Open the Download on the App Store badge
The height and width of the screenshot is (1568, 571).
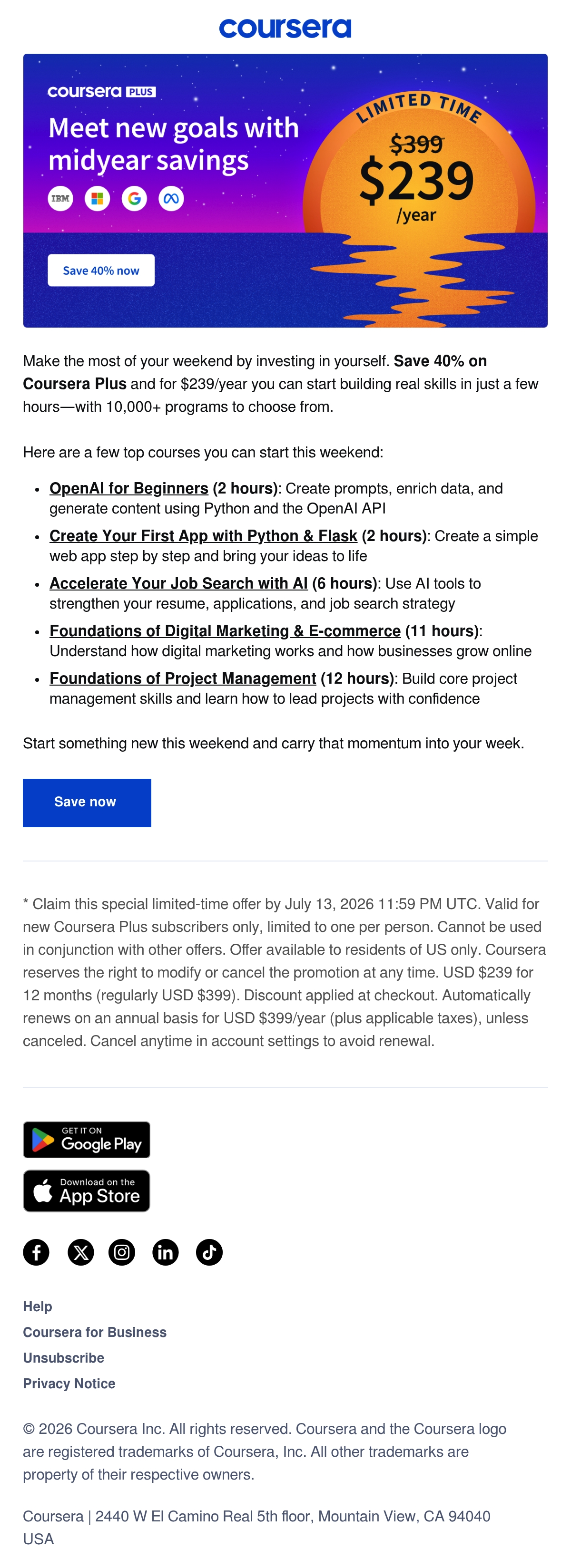(x=87, y=1191)
